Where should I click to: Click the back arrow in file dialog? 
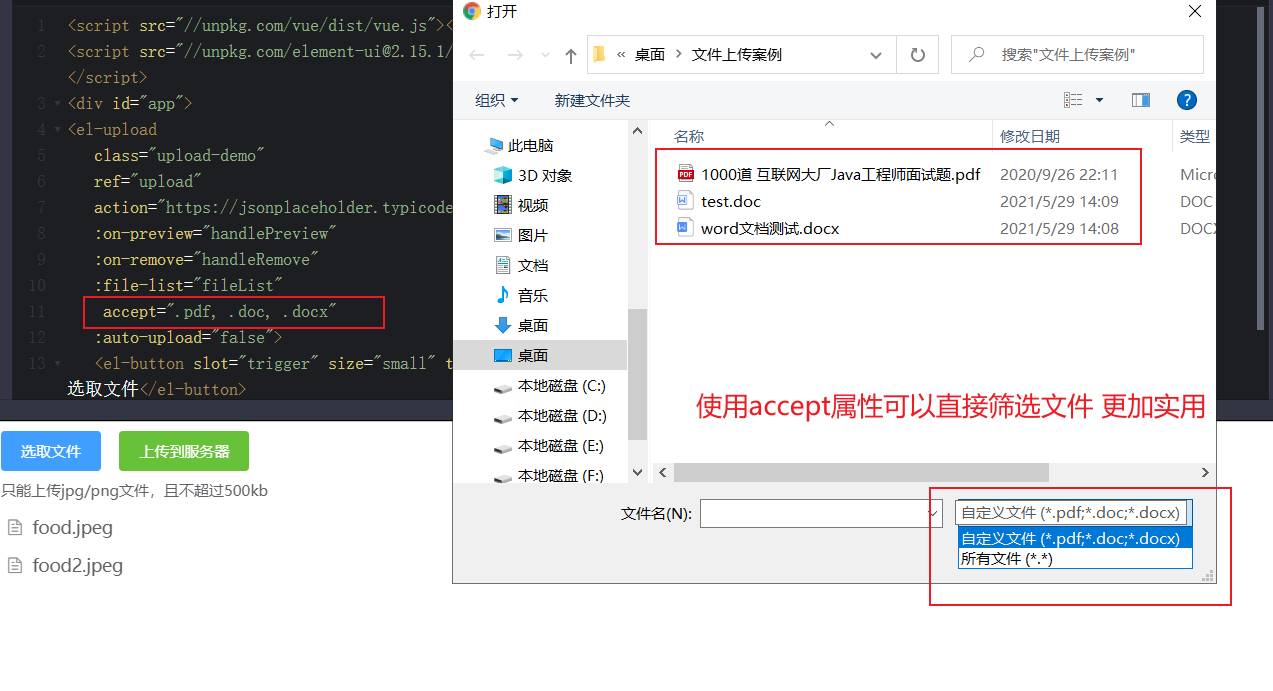(x=476, y=55)
